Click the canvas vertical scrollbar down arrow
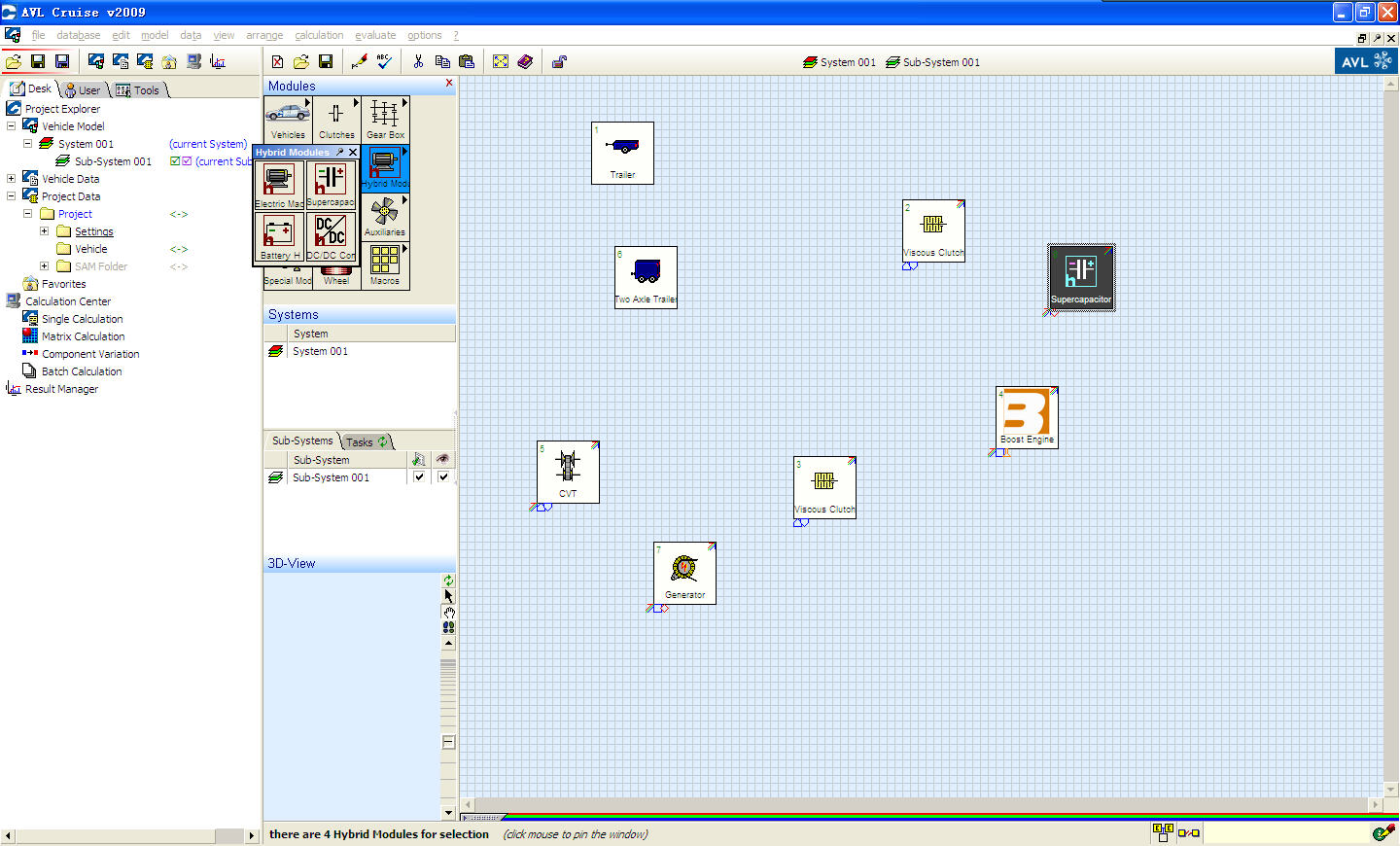 (1390, 790)
